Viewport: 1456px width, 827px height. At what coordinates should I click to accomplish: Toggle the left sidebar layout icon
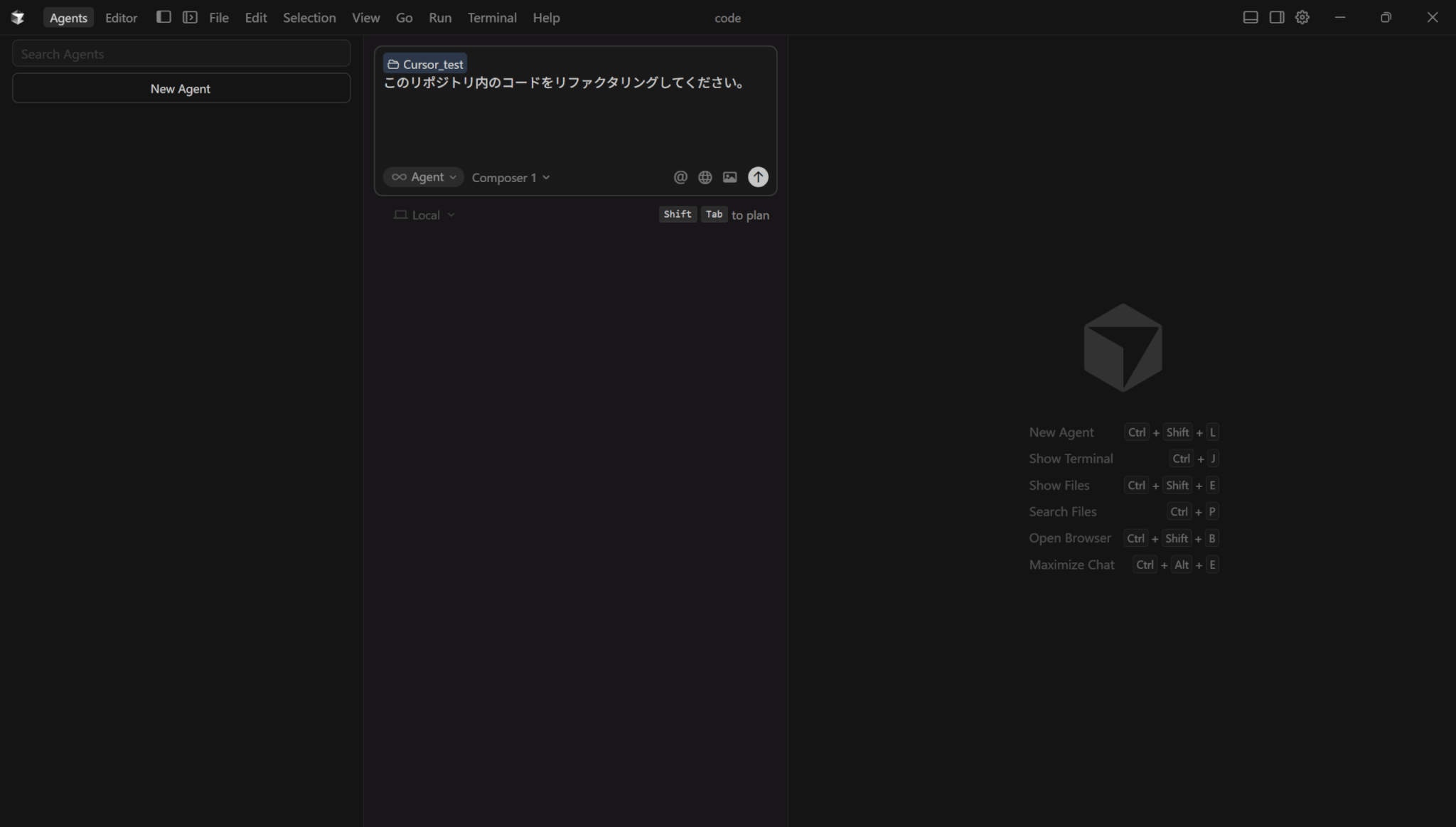[164, 17]
